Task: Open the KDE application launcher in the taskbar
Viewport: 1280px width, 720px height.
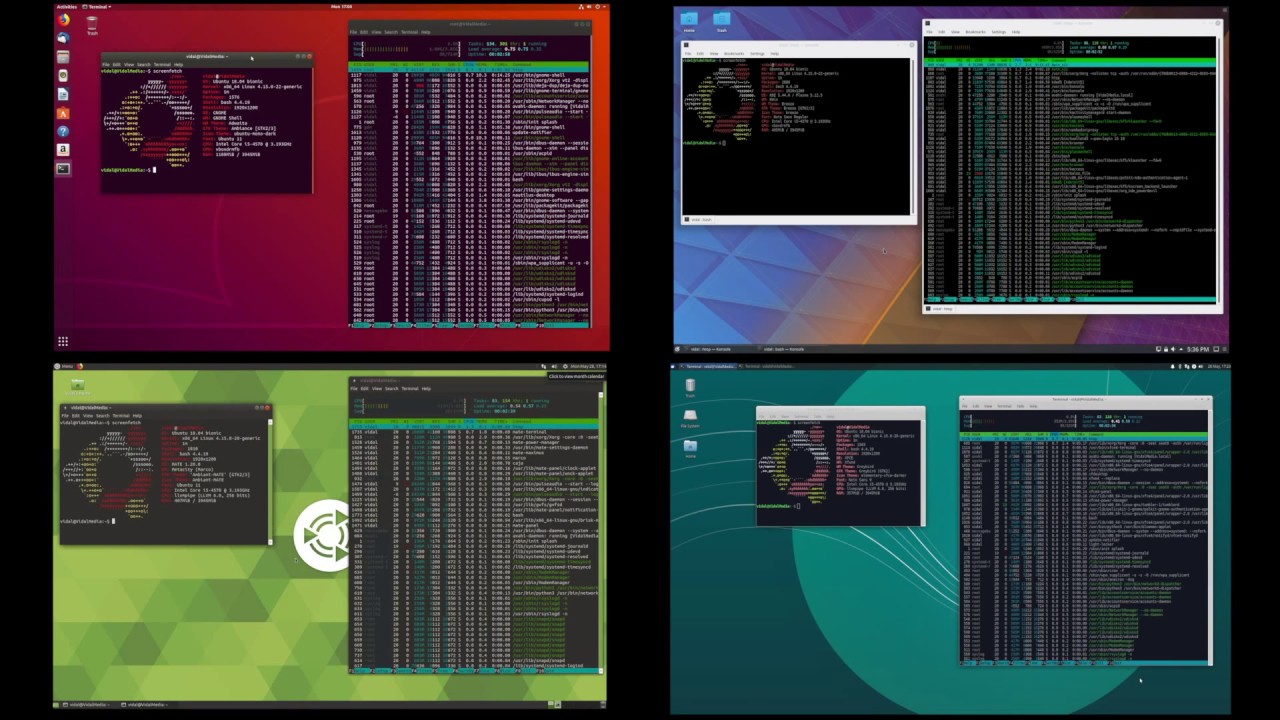Action: point(677,349)
